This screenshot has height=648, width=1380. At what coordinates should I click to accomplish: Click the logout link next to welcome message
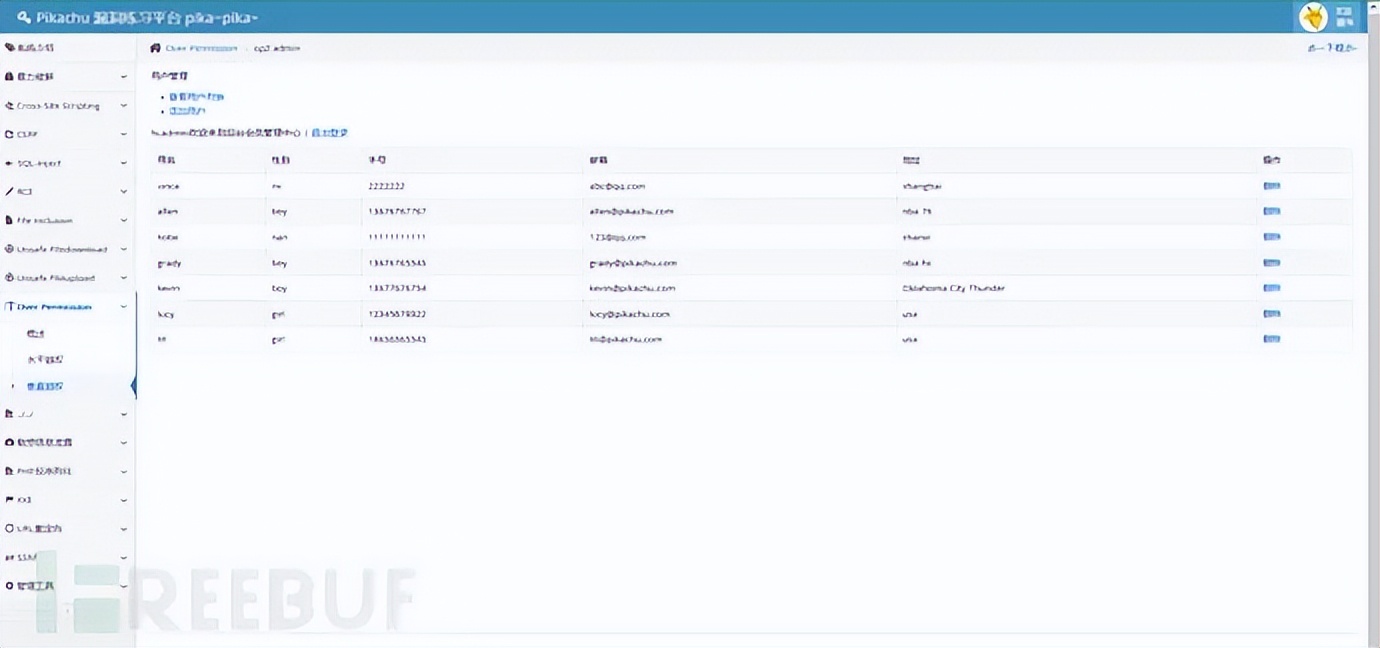click(330, 133)
